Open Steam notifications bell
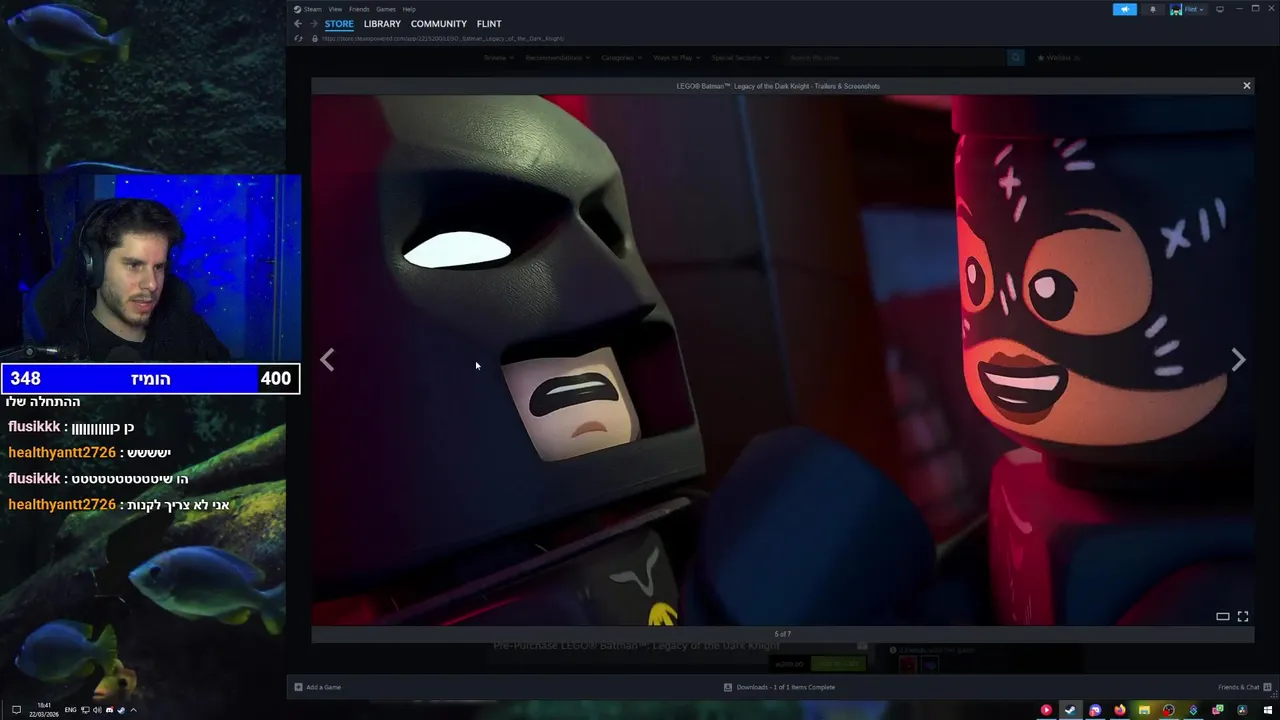Screen dimensions: 1280x720 [1152, 9]
